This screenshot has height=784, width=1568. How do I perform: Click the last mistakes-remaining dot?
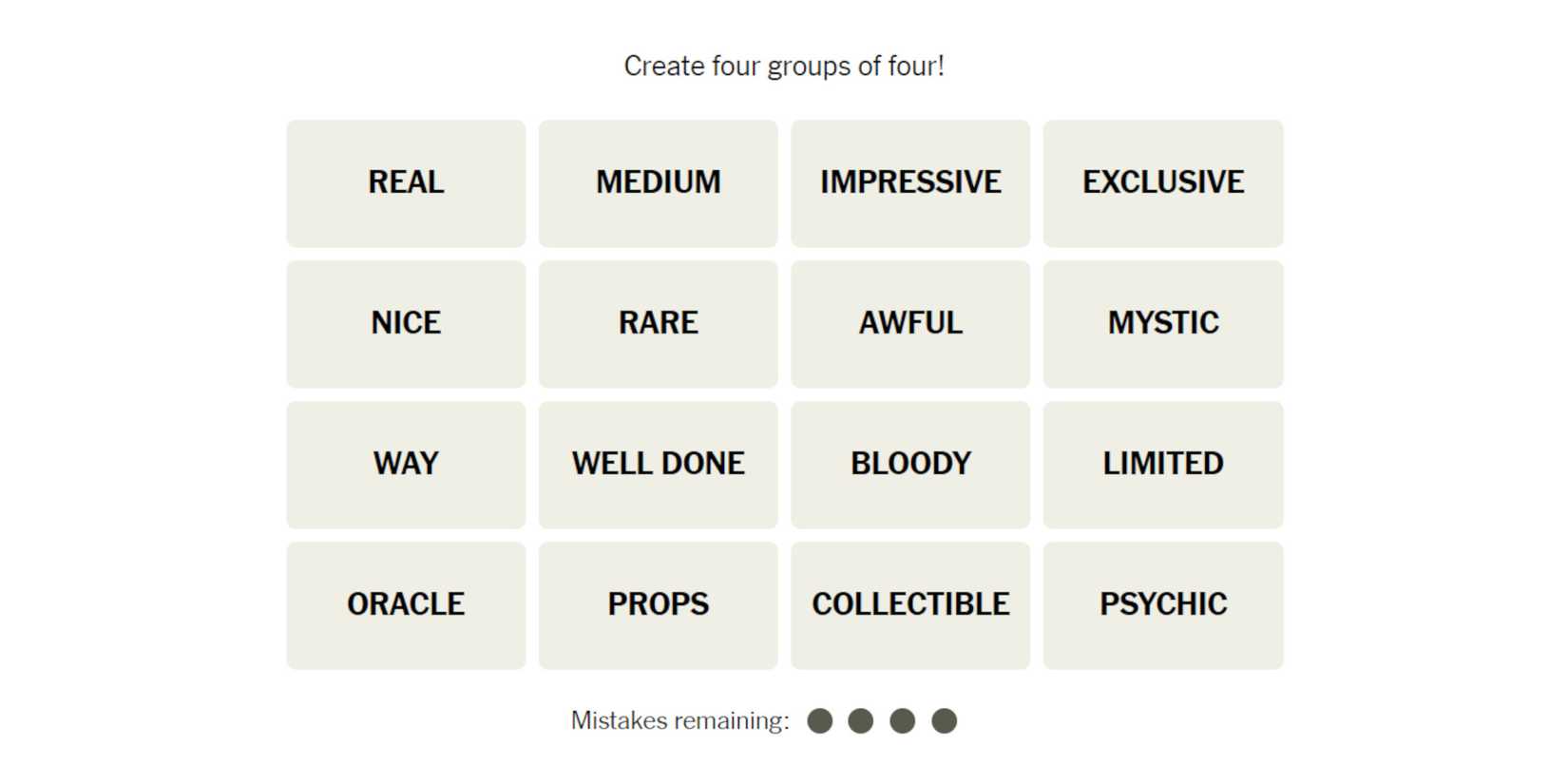coord(944,721)
